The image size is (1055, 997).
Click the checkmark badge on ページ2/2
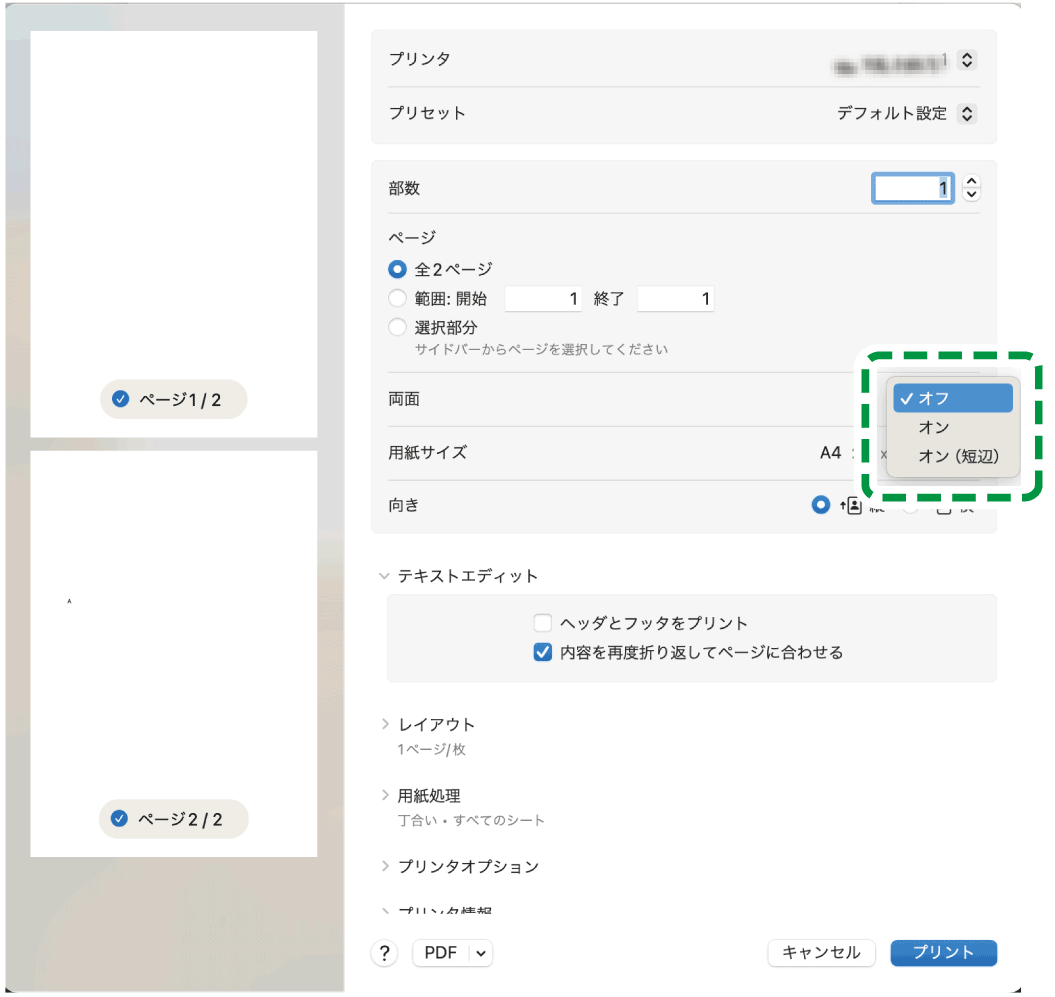(x=118, y=819)
